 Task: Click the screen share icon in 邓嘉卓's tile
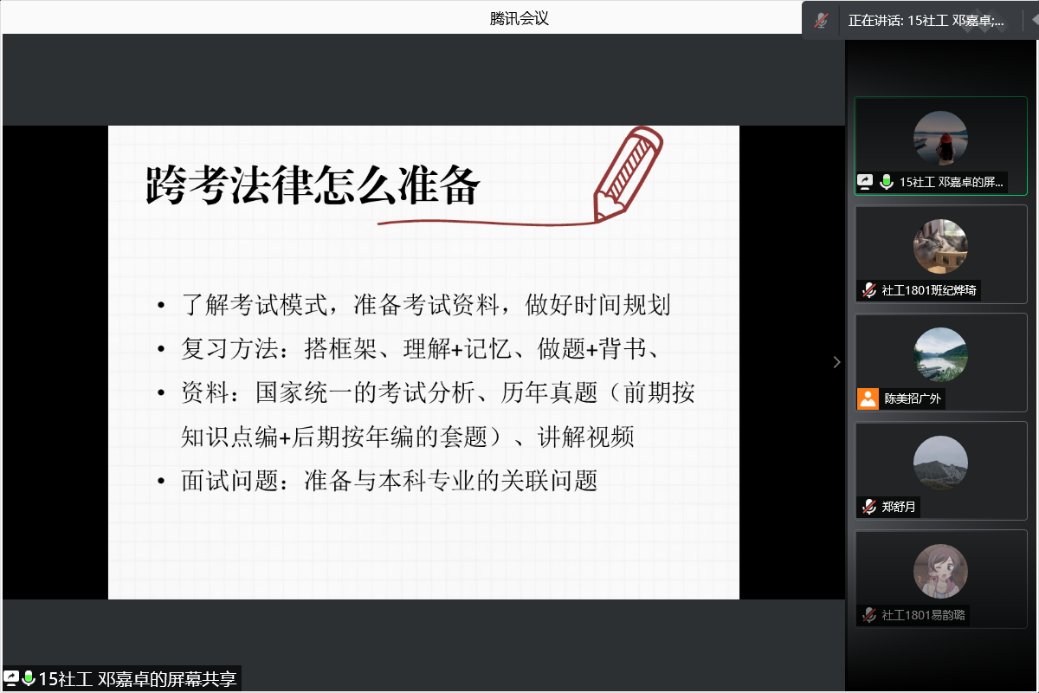click(866, 182)
